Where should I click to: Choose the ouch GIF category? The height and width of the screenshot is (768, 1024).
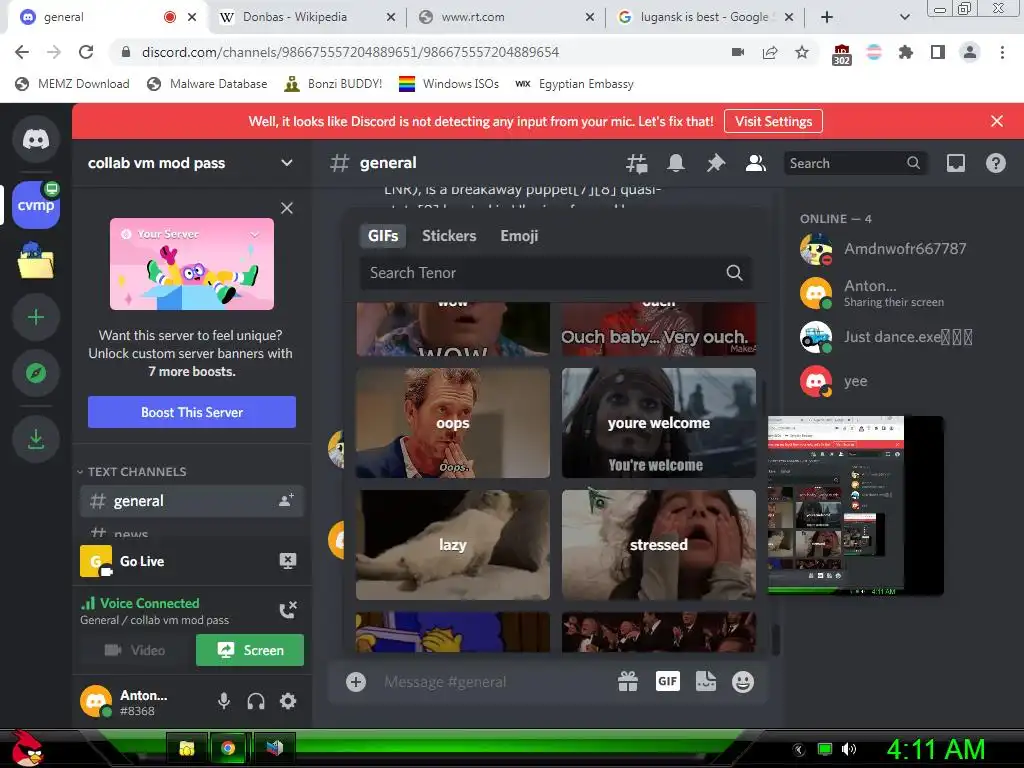pos(658,329)
